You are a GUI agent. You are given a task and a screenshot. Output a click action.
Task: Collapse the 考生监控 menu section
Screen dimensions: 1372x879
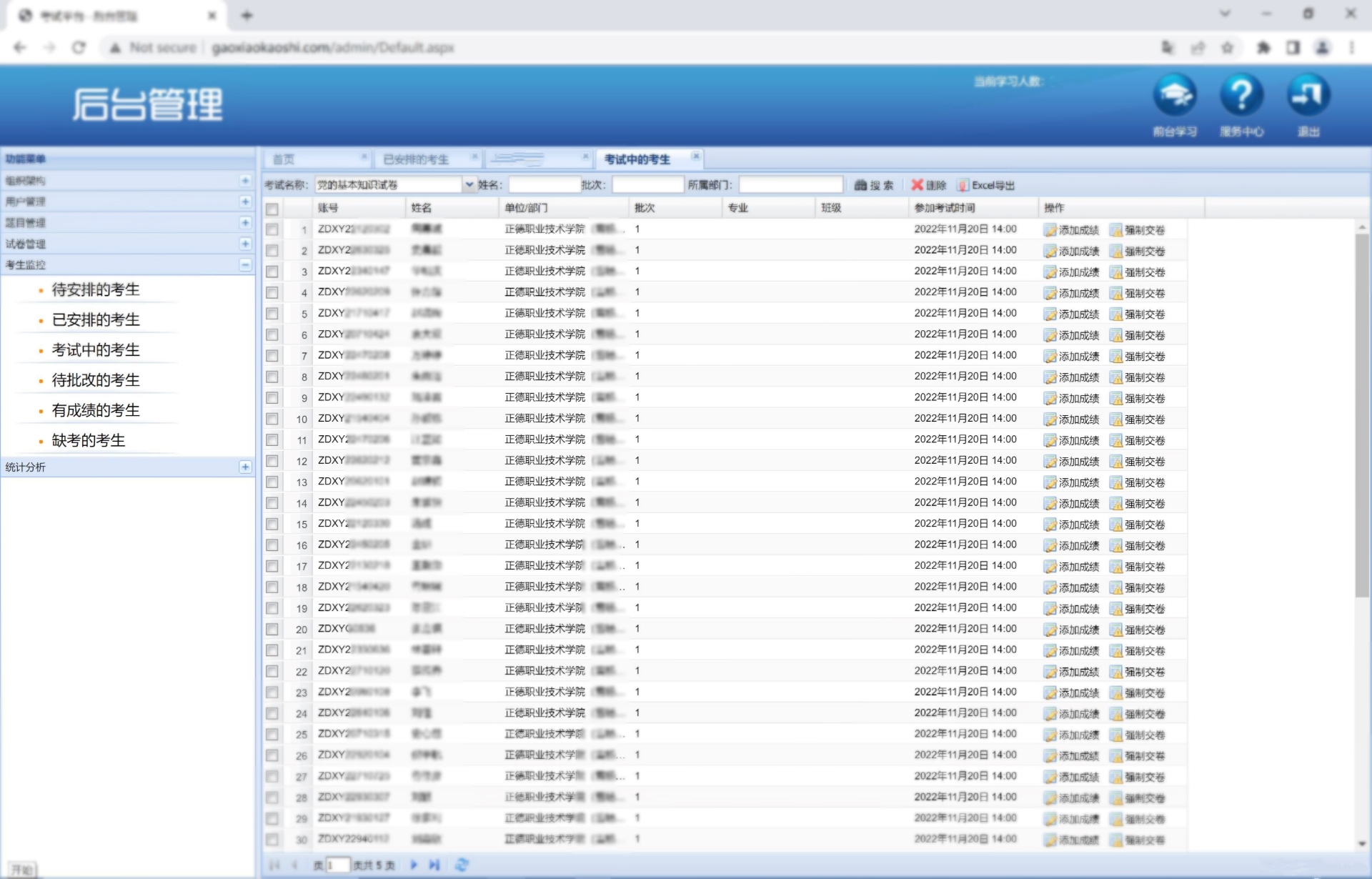[245, 264]
